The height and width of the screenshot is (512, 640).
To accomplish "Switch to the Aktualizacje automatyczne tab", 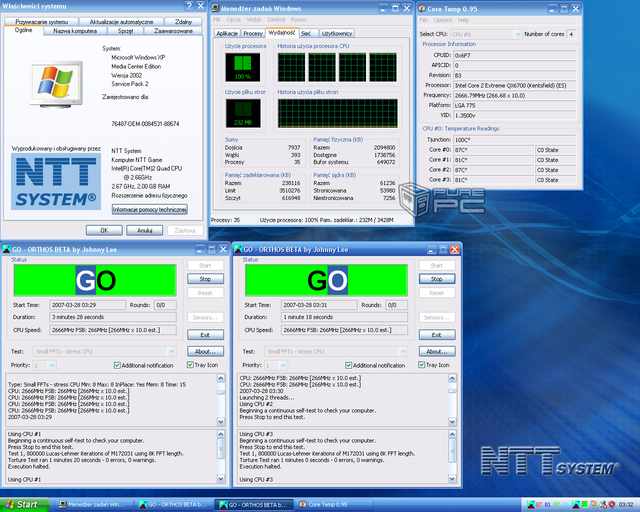I will tap(121, 22).
